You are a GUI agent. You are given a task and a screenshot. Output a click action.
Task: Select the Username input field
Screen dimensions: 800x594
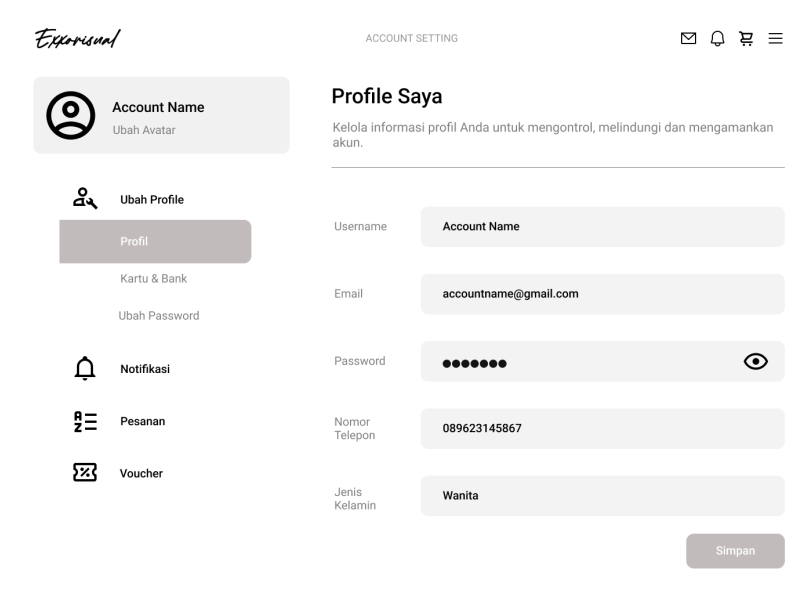[600, 227]
